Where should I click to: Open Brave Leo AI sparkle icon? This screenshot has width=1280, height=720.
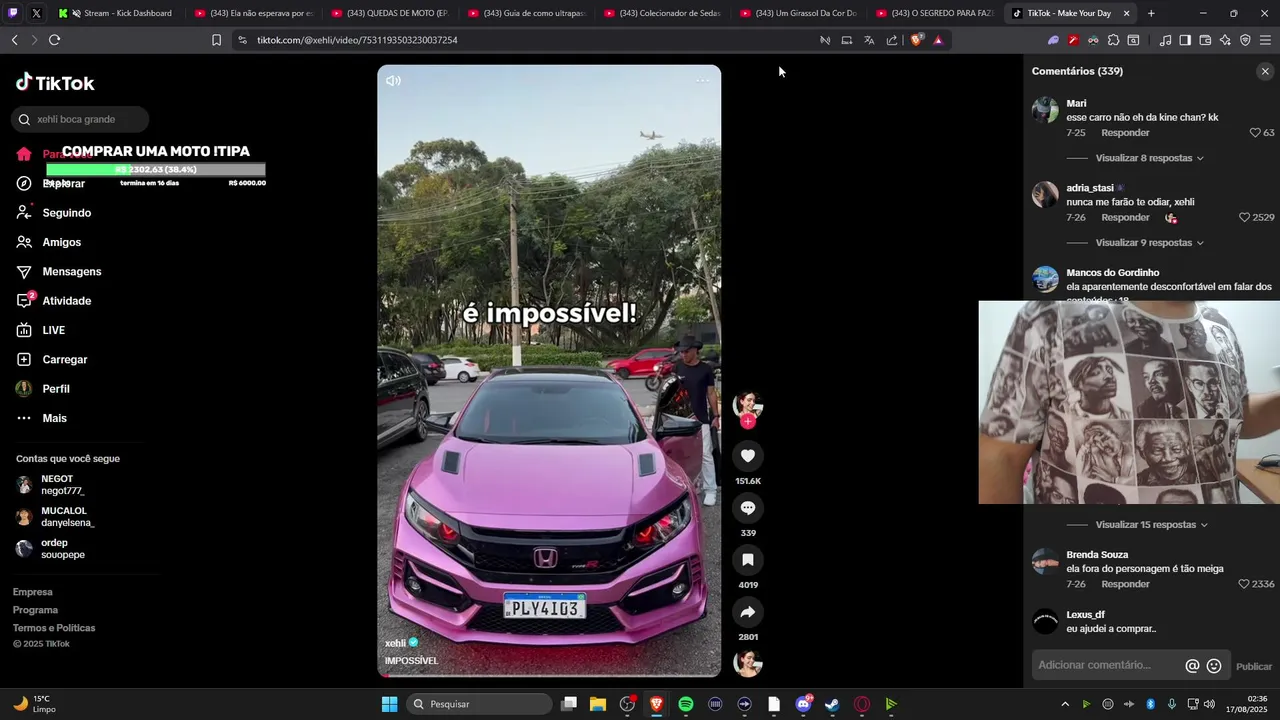pos(1225,40)
